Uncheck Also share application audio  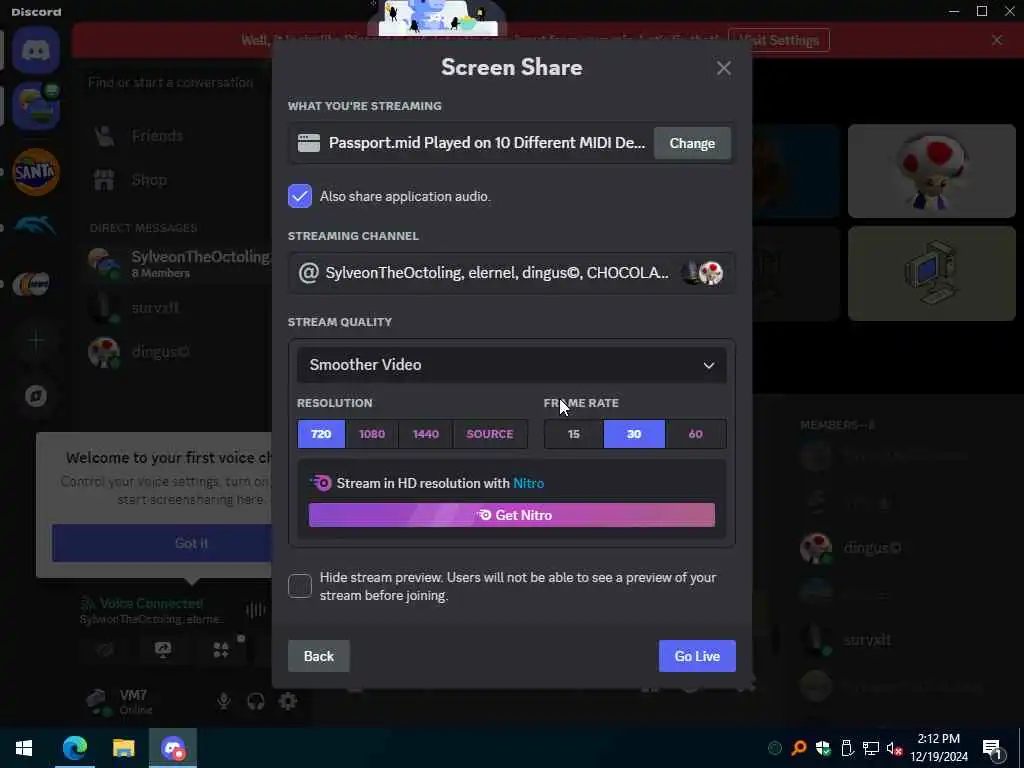coord(300,196)
